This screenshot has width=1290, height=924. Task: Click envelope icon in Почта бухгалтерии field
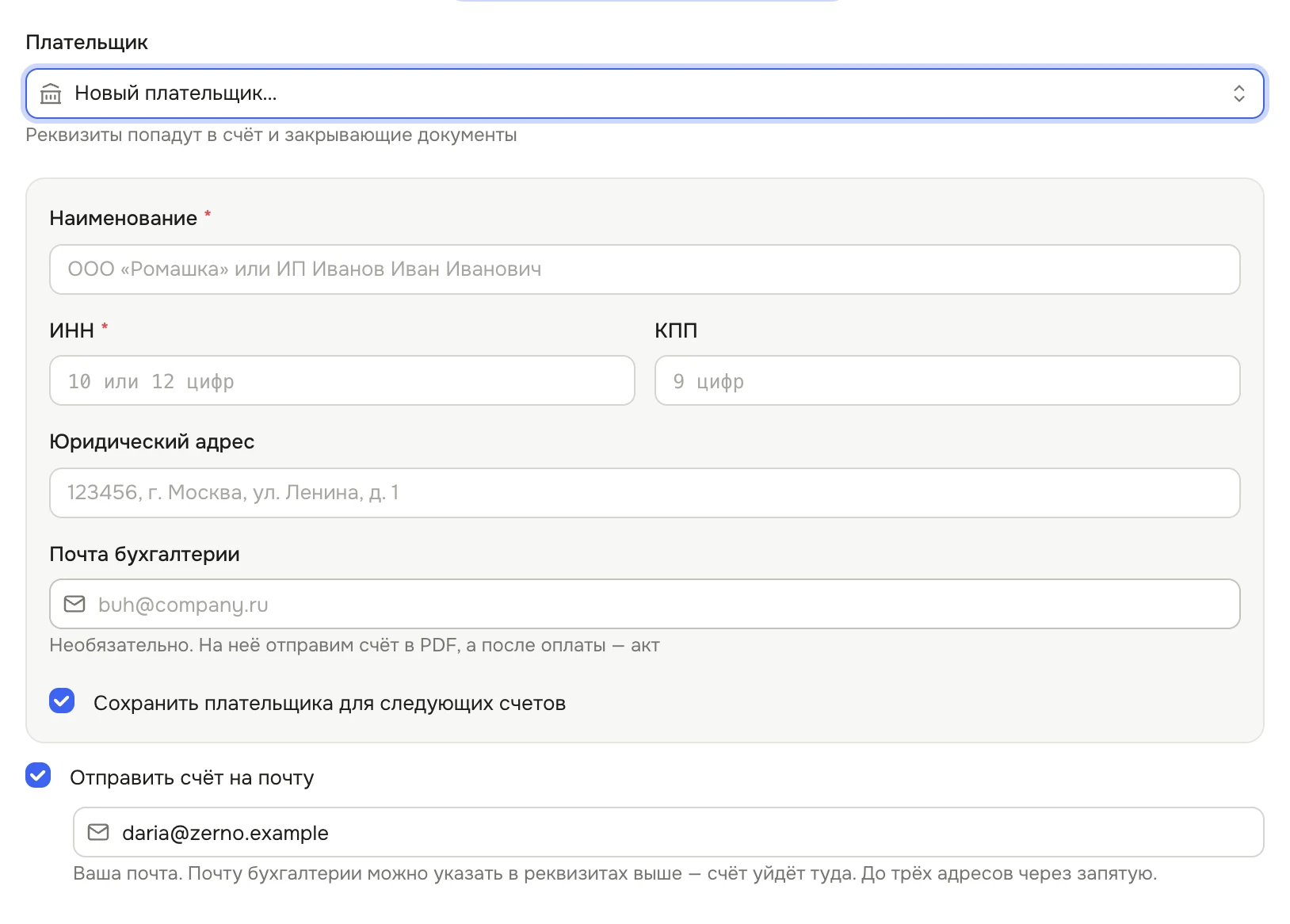pyautogui.click(x=74, y=604)
